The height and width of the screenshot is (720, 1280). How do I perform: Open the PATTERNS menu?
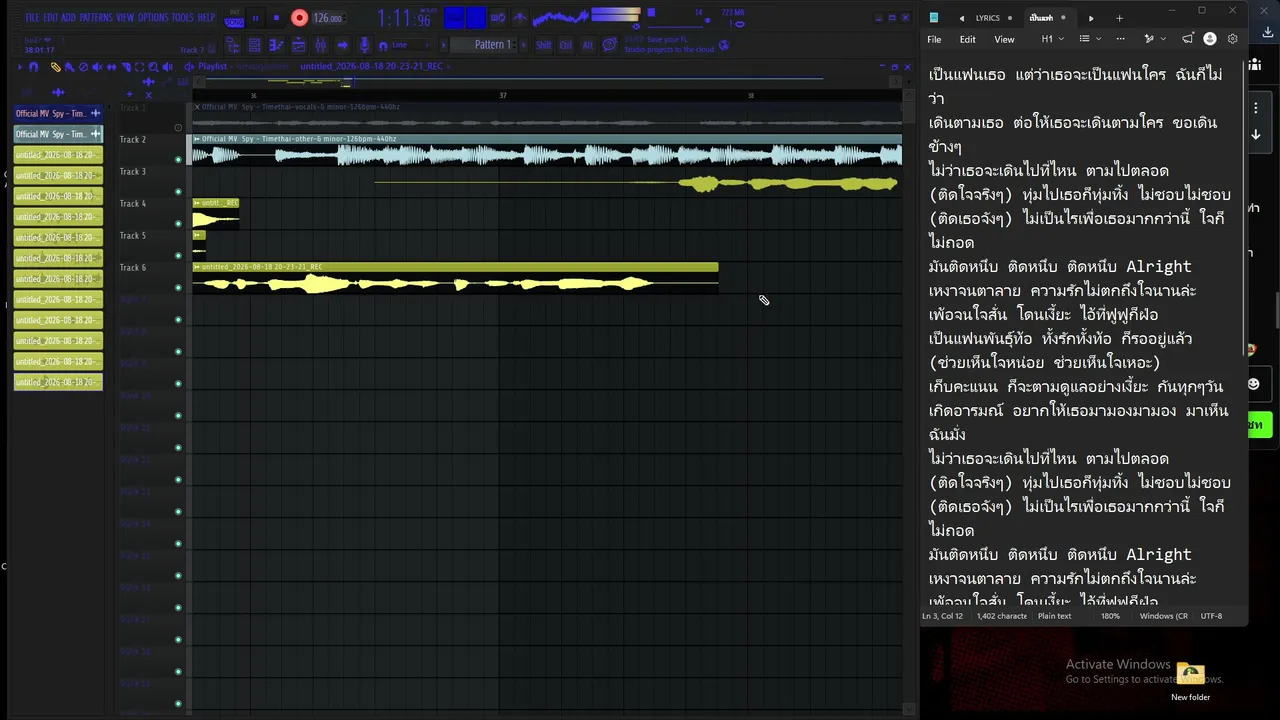(96, 18)
